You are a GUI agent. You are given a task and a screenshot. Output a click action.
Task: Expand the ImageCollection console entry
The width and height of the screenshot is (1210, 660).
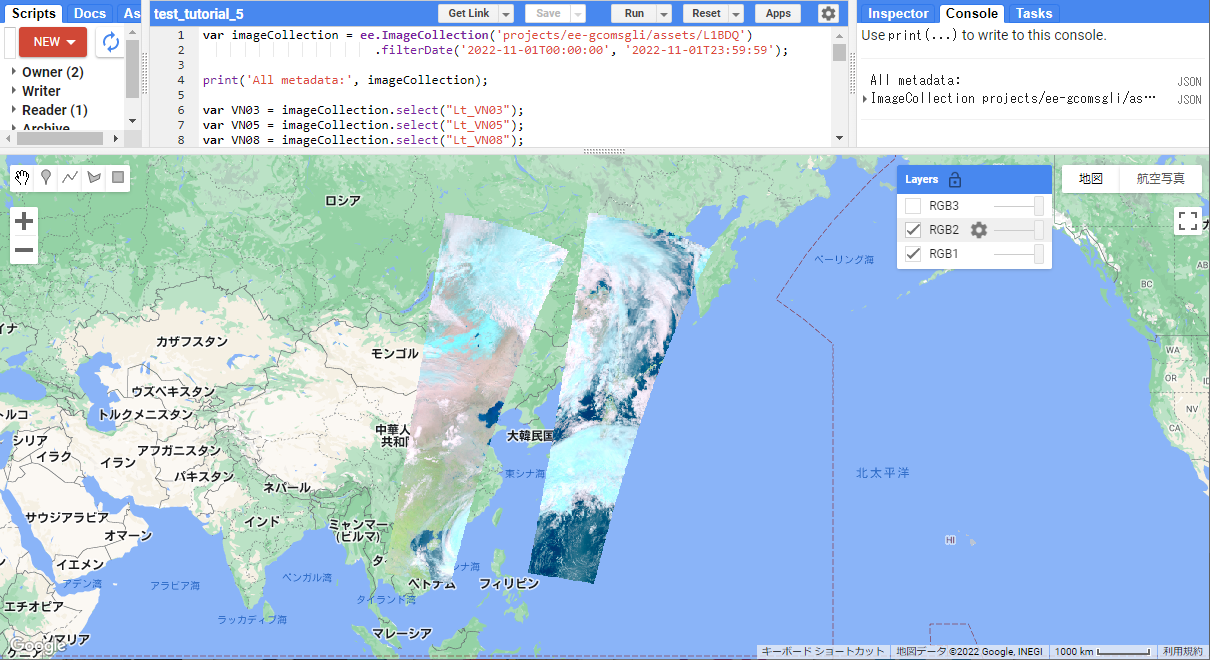(x=865, y=99)
